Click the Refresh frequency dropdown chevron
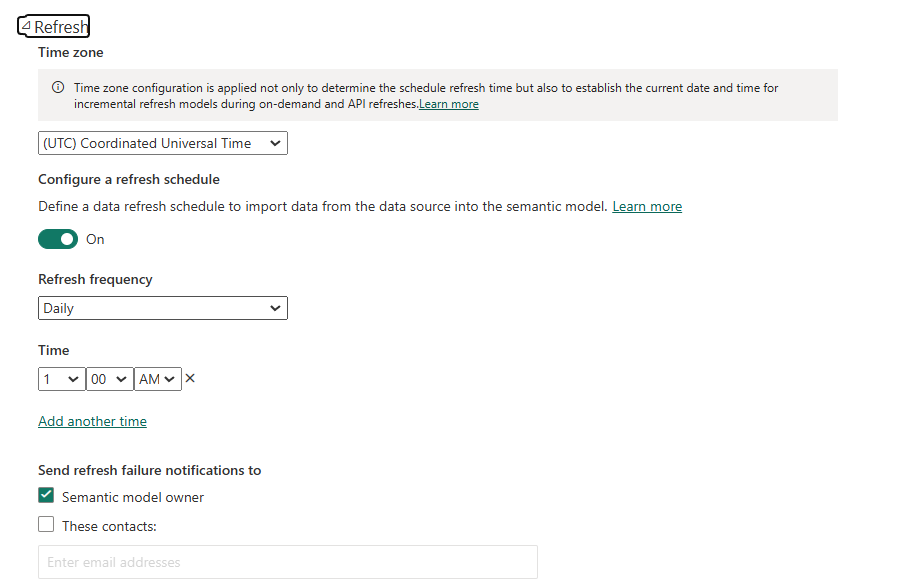 coord(275,309)
